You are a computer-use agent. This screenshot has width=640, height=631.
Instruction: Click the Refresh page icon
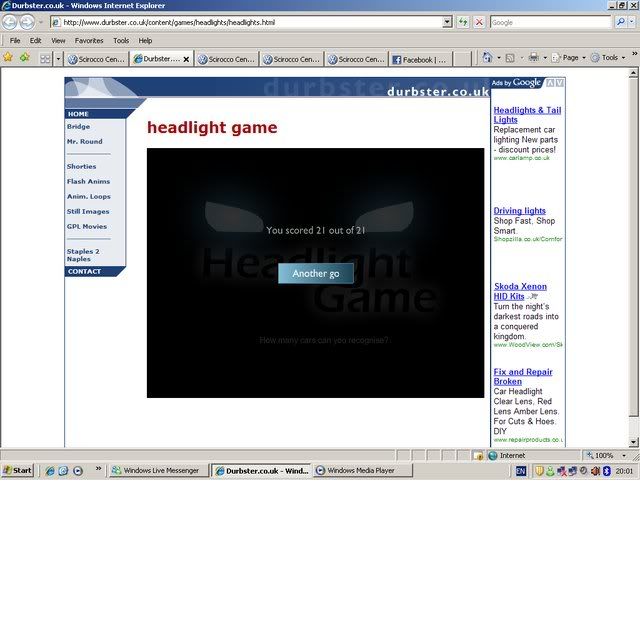click(x=464, y=21)
